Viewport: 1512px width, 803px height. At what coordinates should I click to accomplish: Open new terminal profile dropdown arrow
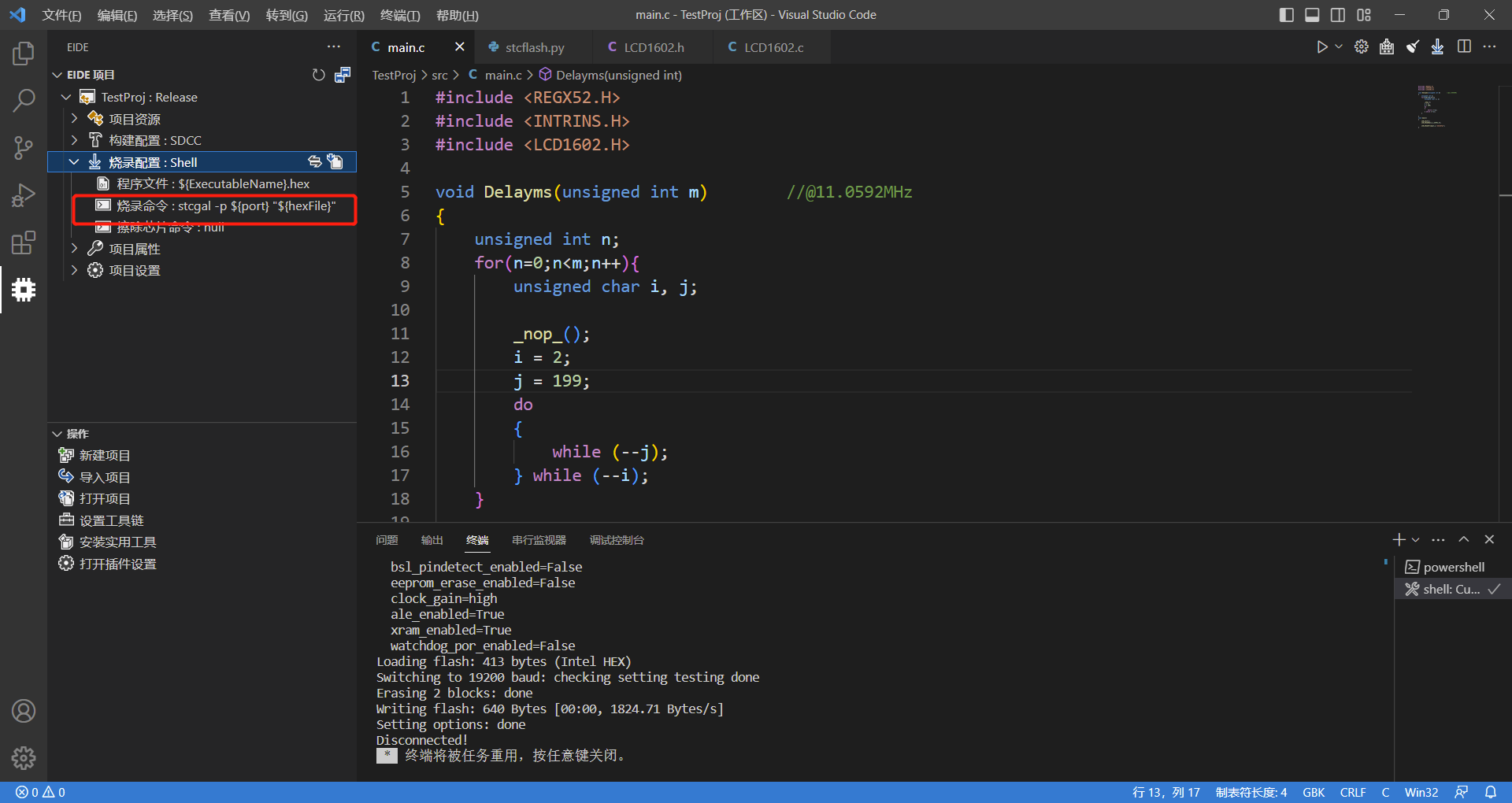pyautogui.click(x=1416, y=539)
